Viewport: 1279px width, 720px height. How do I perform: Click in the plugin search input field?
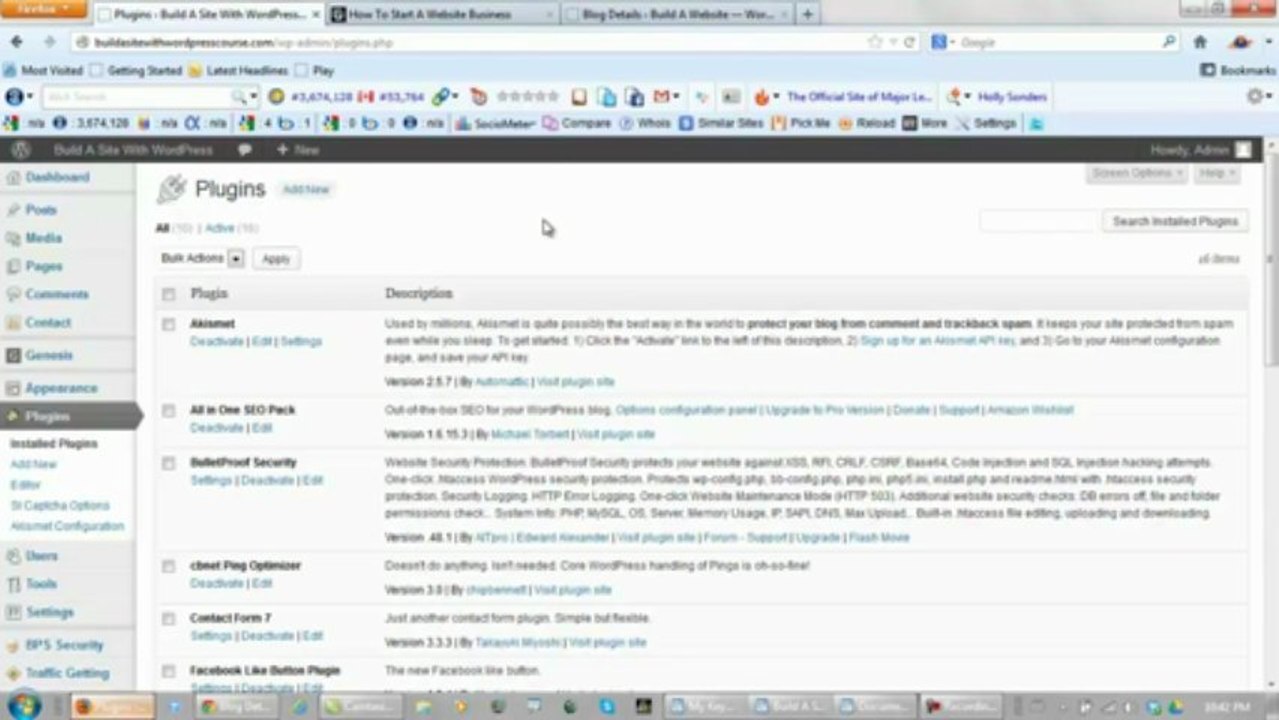point(1038,221)
